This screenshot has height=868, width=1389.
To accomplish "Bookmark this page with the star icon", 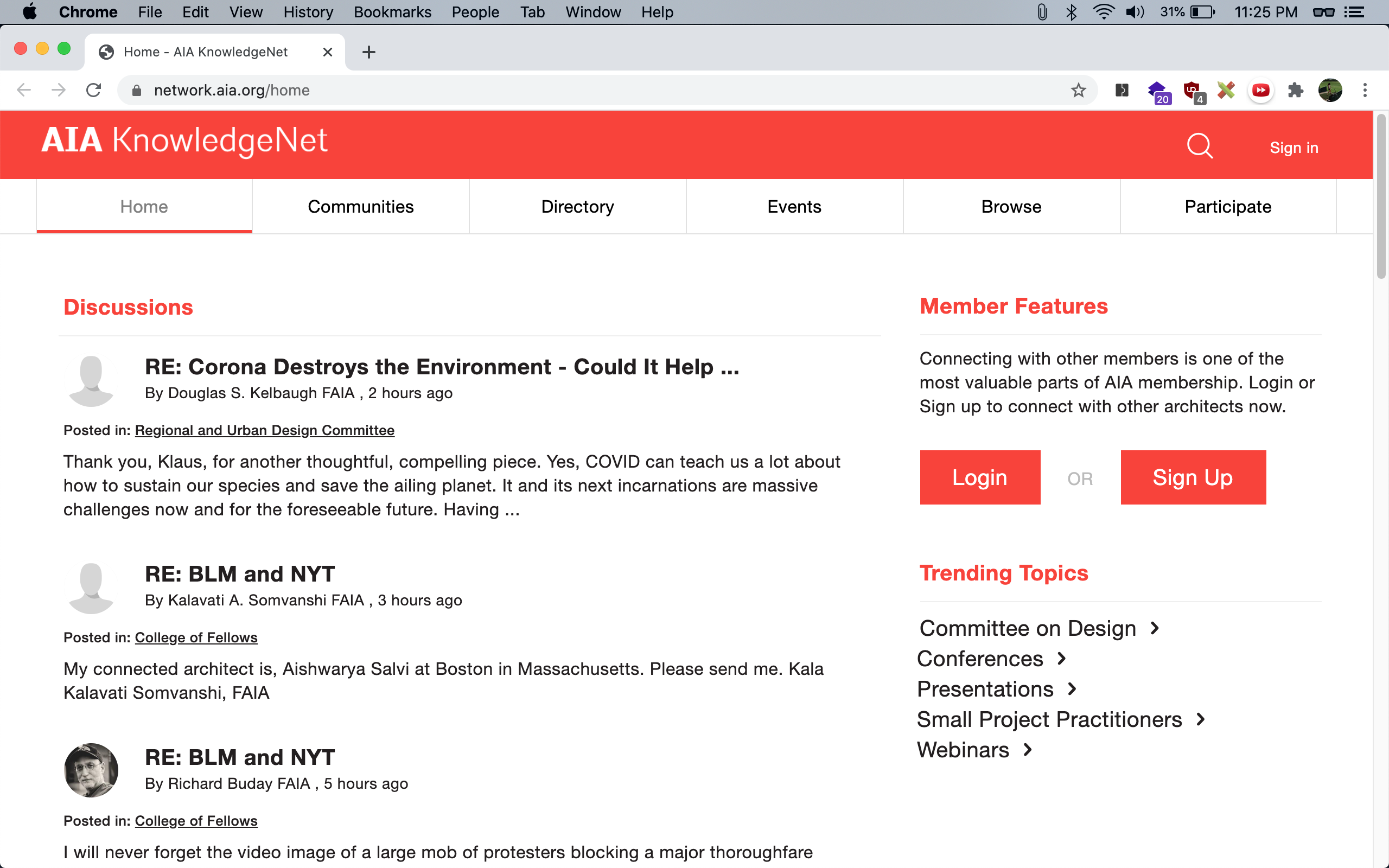I will [1079, 90].
